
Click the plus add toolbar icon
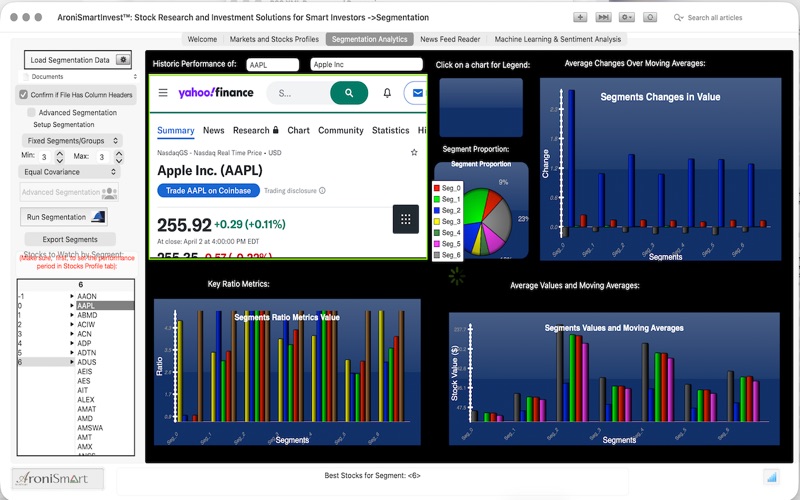(x=580, y=17)
